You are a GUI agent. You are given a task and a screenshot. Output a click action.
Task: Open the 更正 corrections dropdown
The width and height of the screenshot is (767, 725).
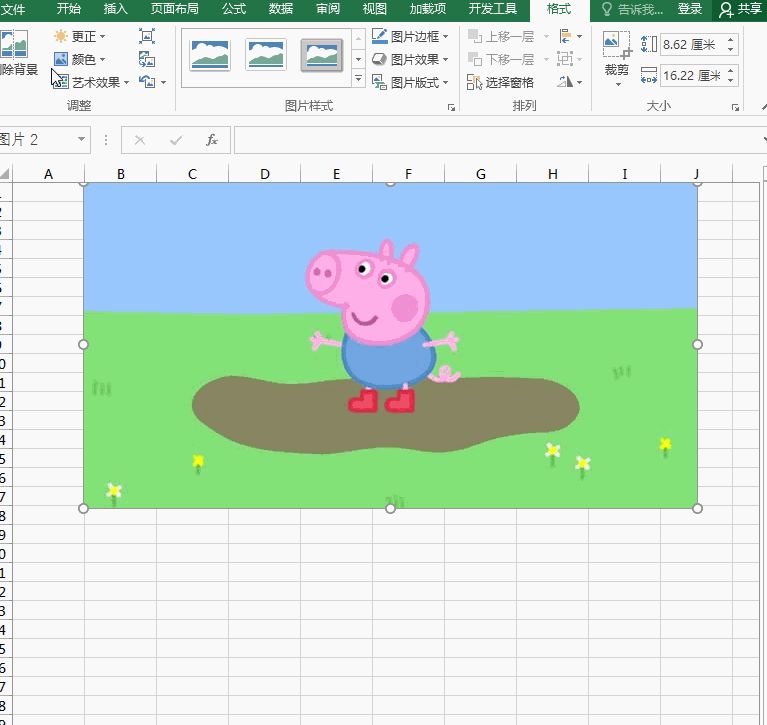point(80,36)
